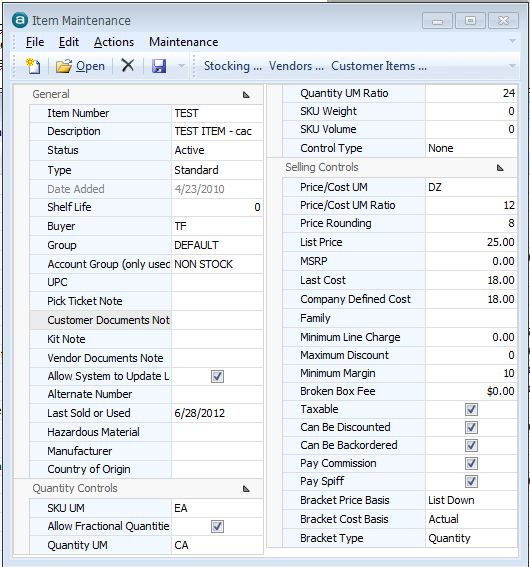Toggle Allow Fractional Quantities checkbox
Viewport: 530px width, 567px height.
(217, 526)
